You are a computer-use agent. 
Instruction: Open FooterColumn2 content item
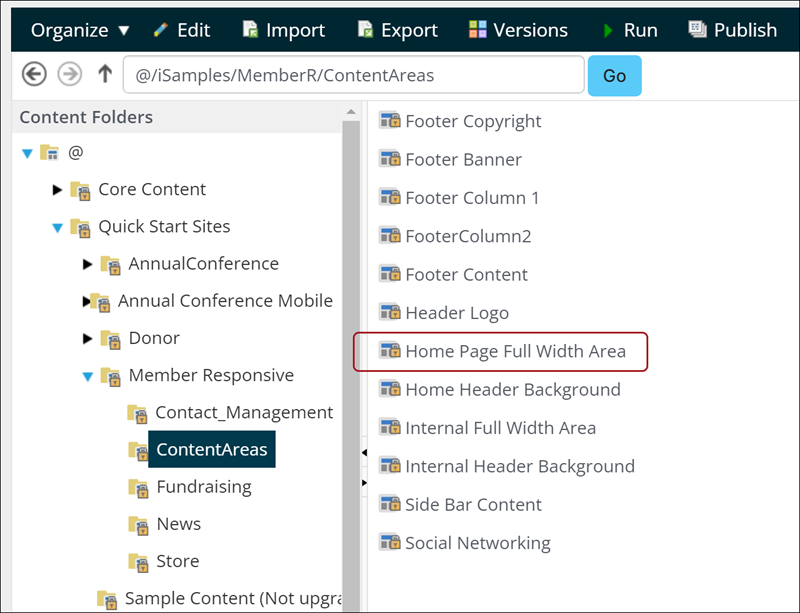click(x=468, y=236)
